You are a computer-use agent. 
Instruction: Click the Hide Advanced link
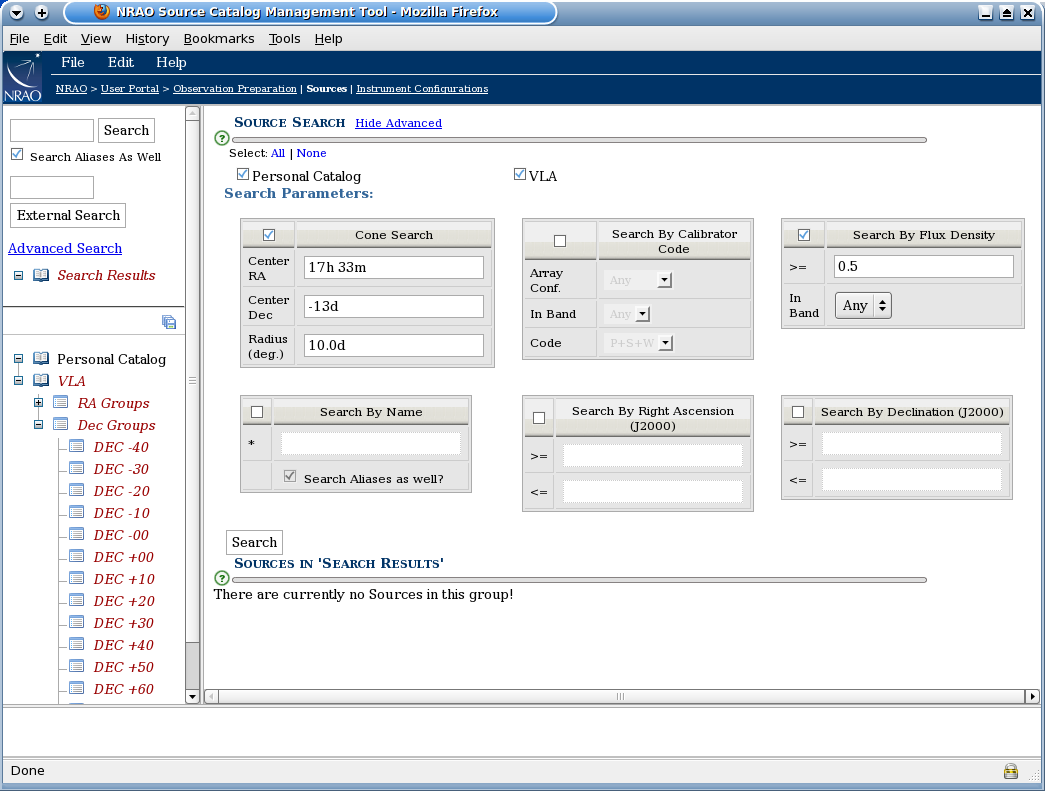399,122
